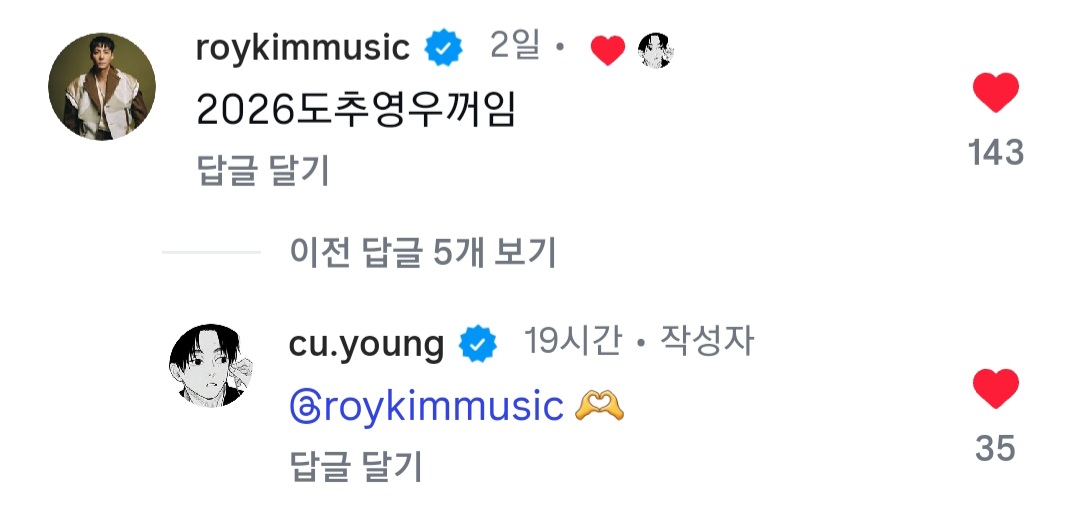Click the line beside previous replies

pos(211,252)
